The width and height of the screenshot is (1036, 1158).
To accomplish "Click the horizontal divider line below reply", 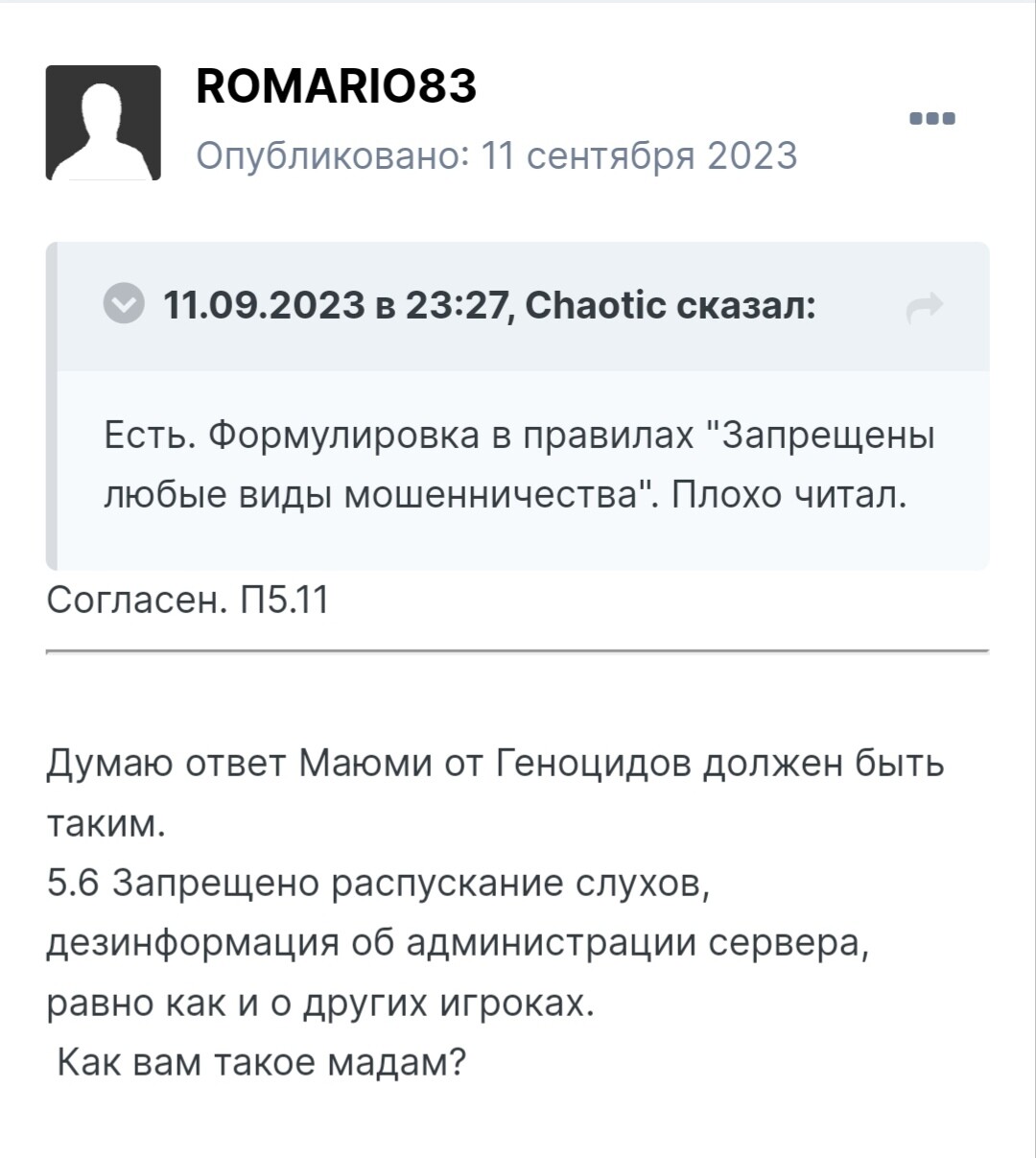I will (x=517, y=651).
